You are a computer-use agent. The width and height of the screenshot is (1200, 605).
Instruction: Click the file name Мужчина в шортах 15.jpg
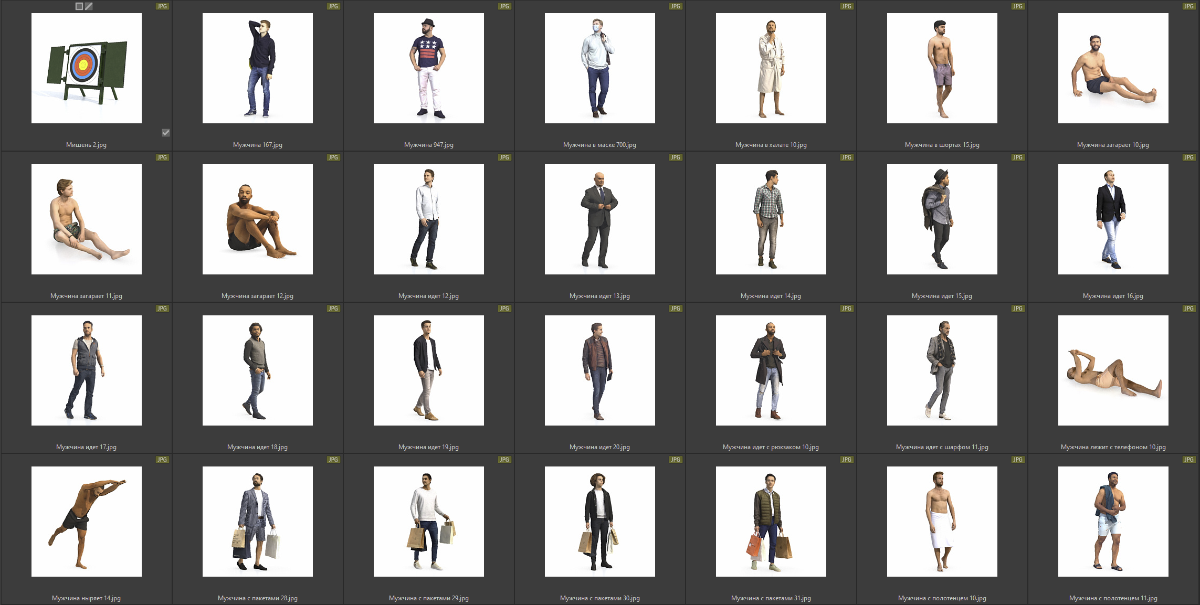[941, 145]
